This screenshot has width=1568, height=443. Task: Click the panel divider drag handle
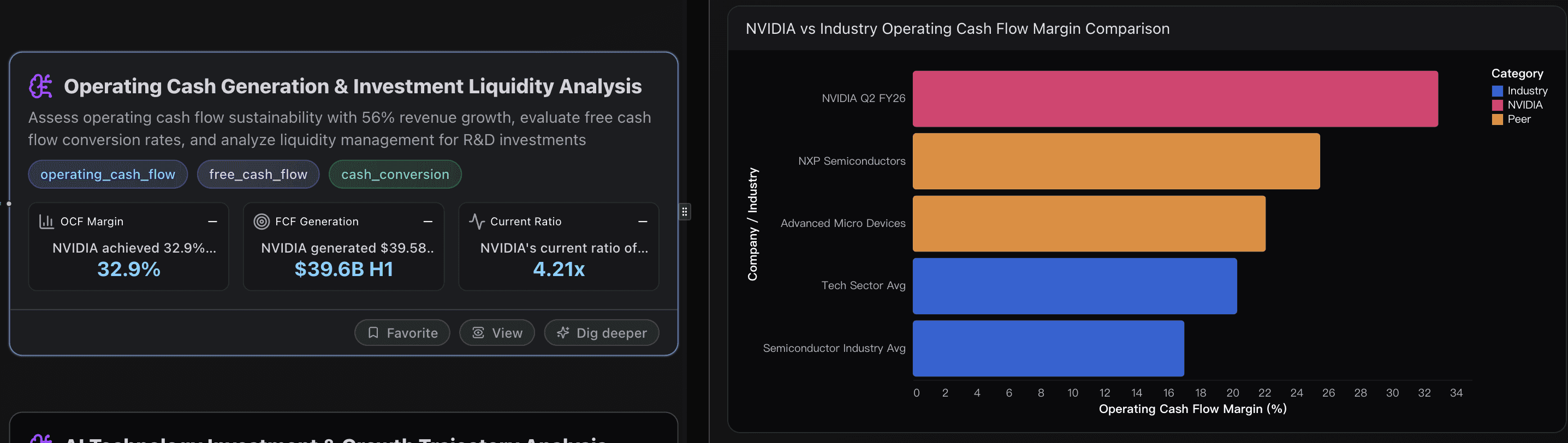pyautogui.click(x=685, y=212)
